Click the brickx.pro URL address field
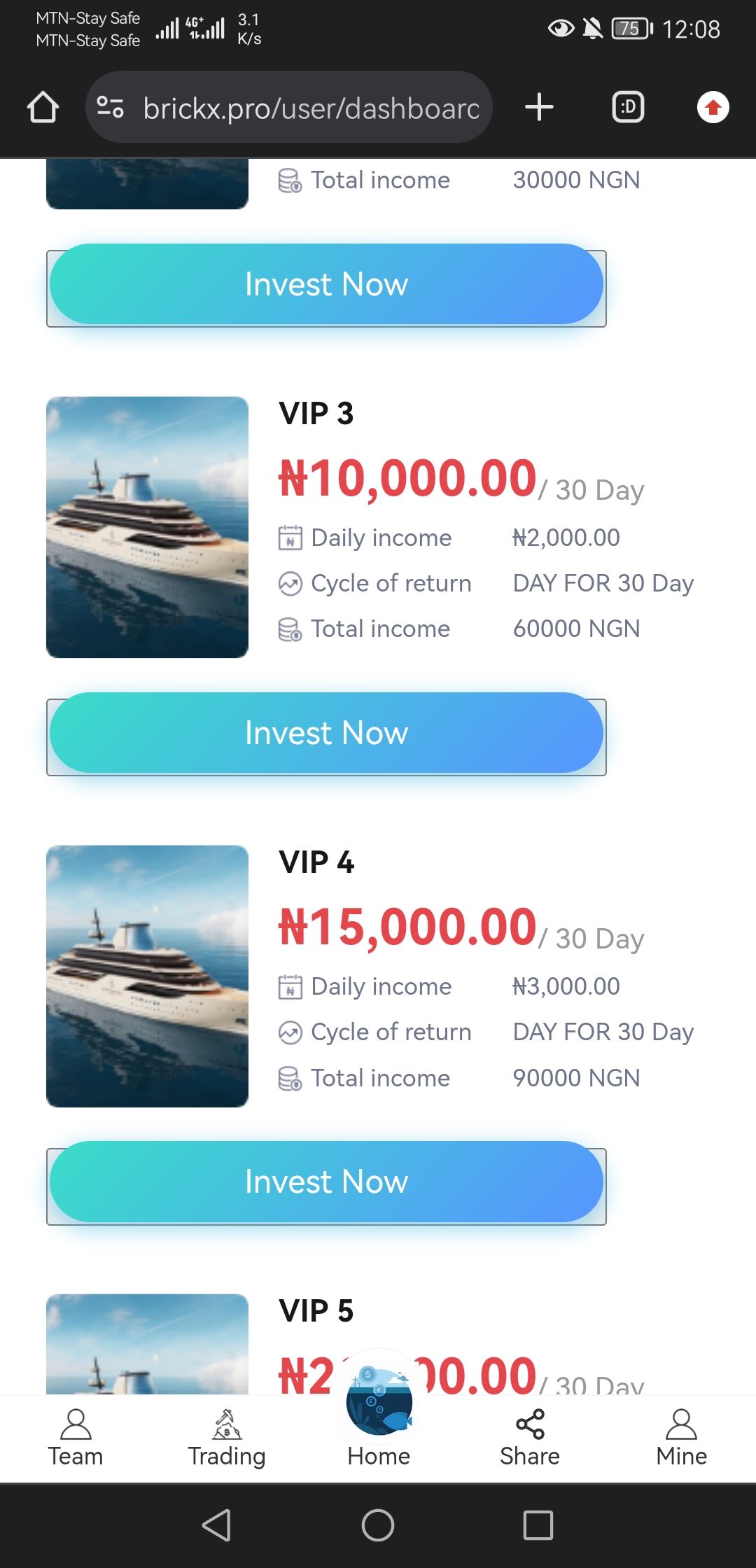The height and width of the screenshot is (1568, 756). click(311, 108)
